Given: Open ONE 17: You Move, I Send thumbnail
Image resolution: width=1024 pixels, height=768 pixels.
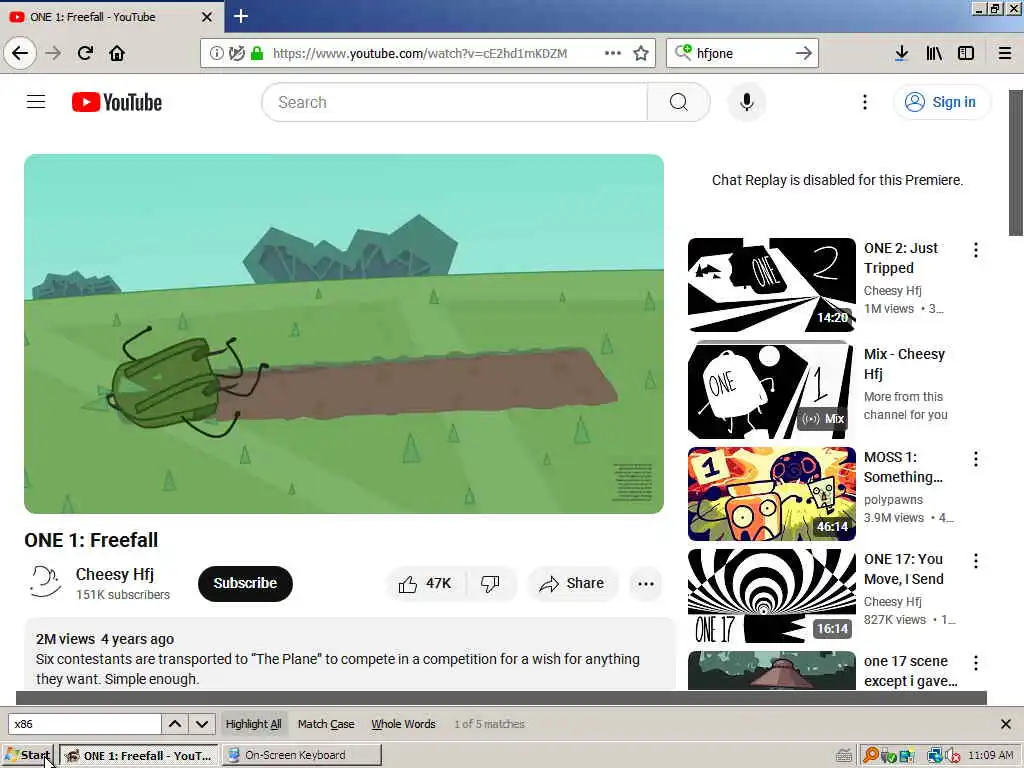Looking at the screenshot, I should click(x=771, y=596).
